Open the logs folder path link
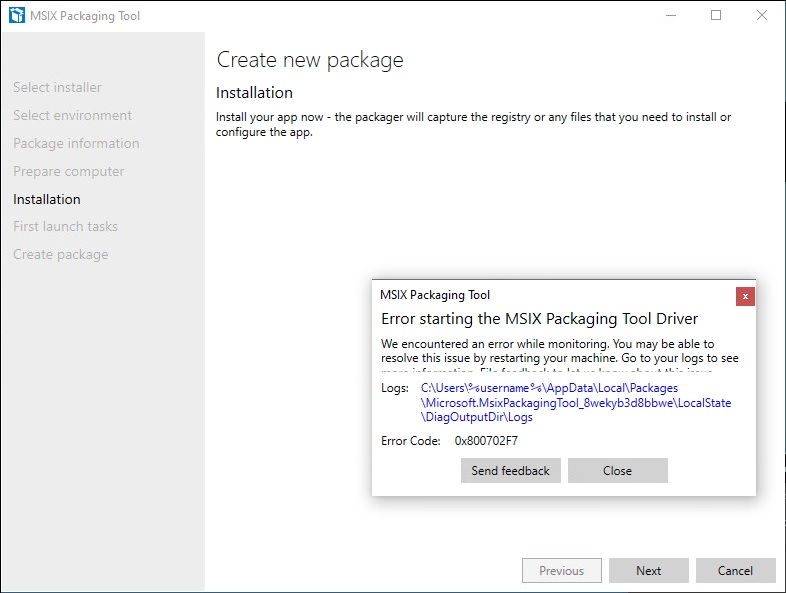Viewport: 786px width, 593px height. [575, 403]
